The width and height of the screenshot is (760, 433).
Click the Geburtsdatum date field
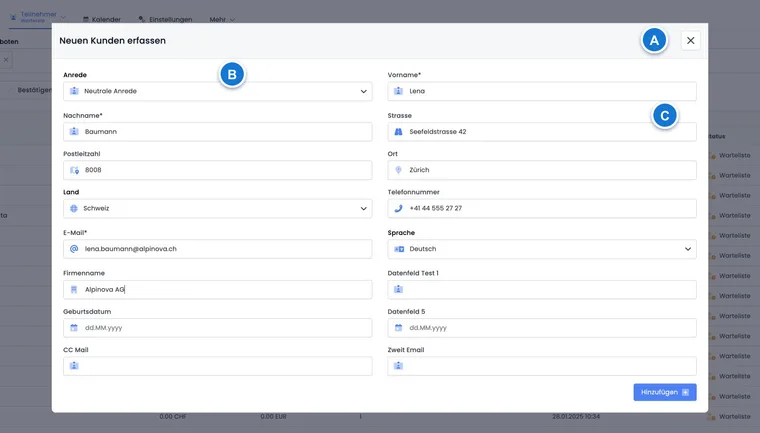(218, 328)
